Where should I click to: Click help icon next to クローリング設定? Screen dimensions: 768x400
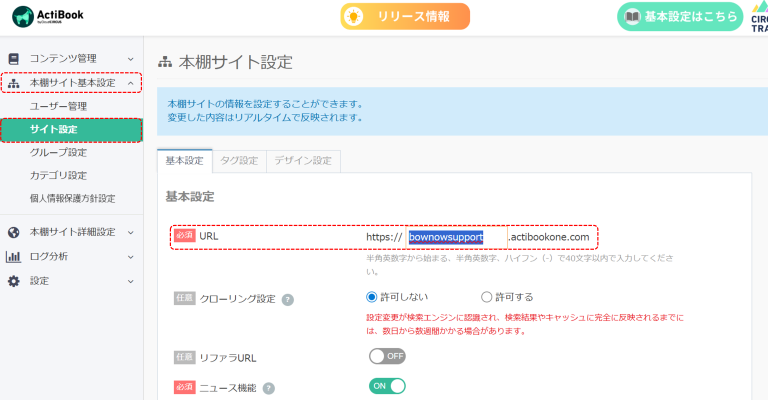coord(288,300)
